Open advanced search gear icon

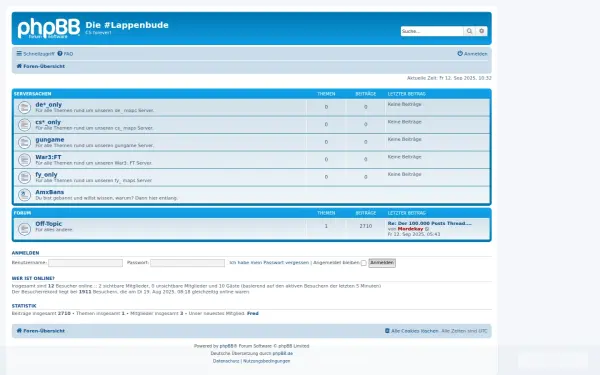coord(481,31)
